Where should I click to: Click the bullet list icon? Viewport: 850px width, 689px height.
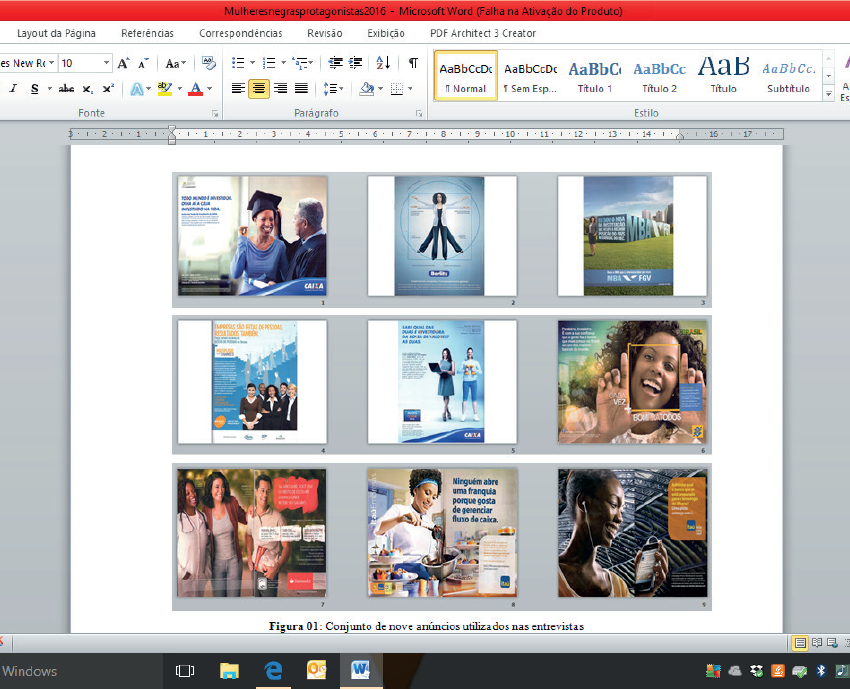(237, 63)
